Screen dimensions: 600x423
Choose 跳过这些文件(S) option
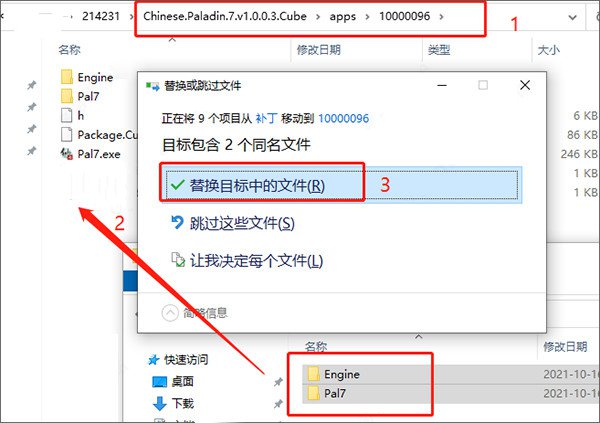(x=242, y=223)
